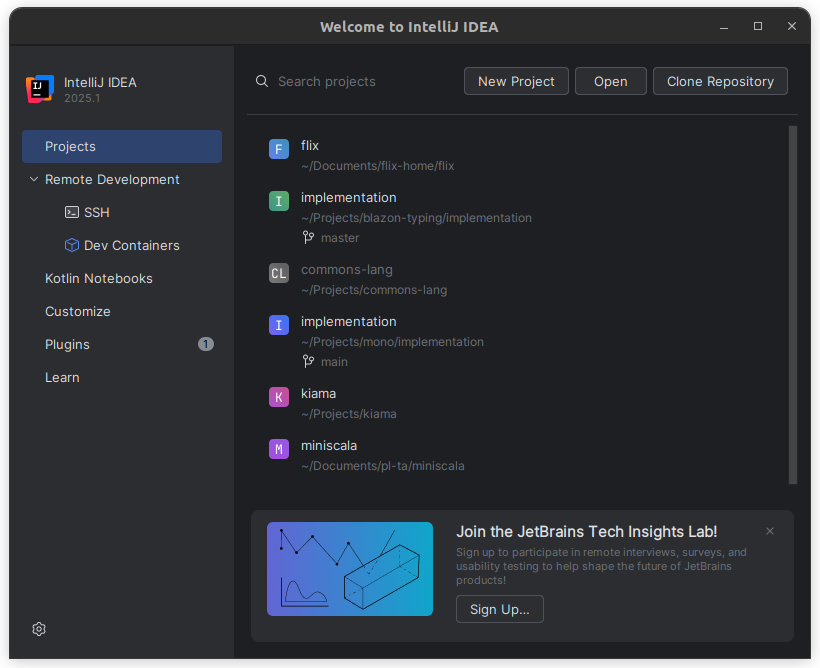
Task: Click the purple M icon for miniscala
Action: [x=279, y=450]
